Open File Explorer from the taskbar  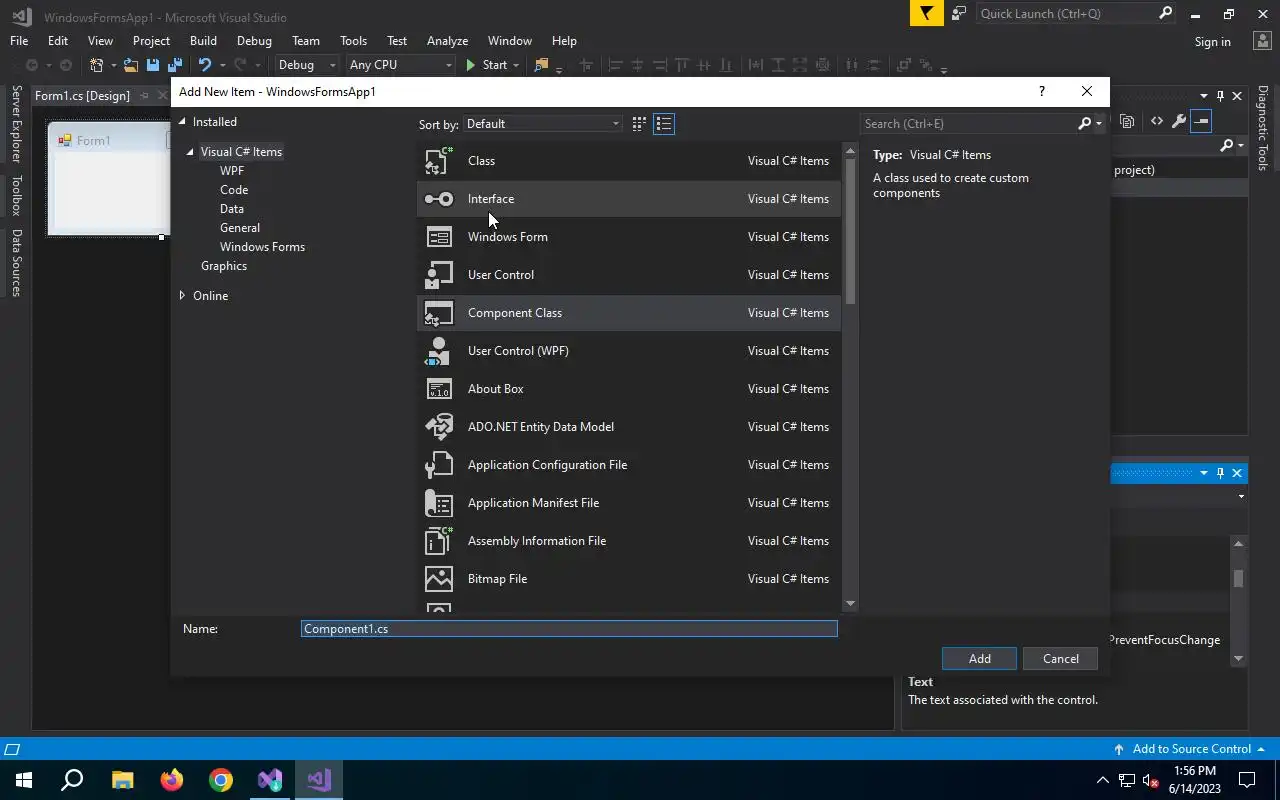122,780
